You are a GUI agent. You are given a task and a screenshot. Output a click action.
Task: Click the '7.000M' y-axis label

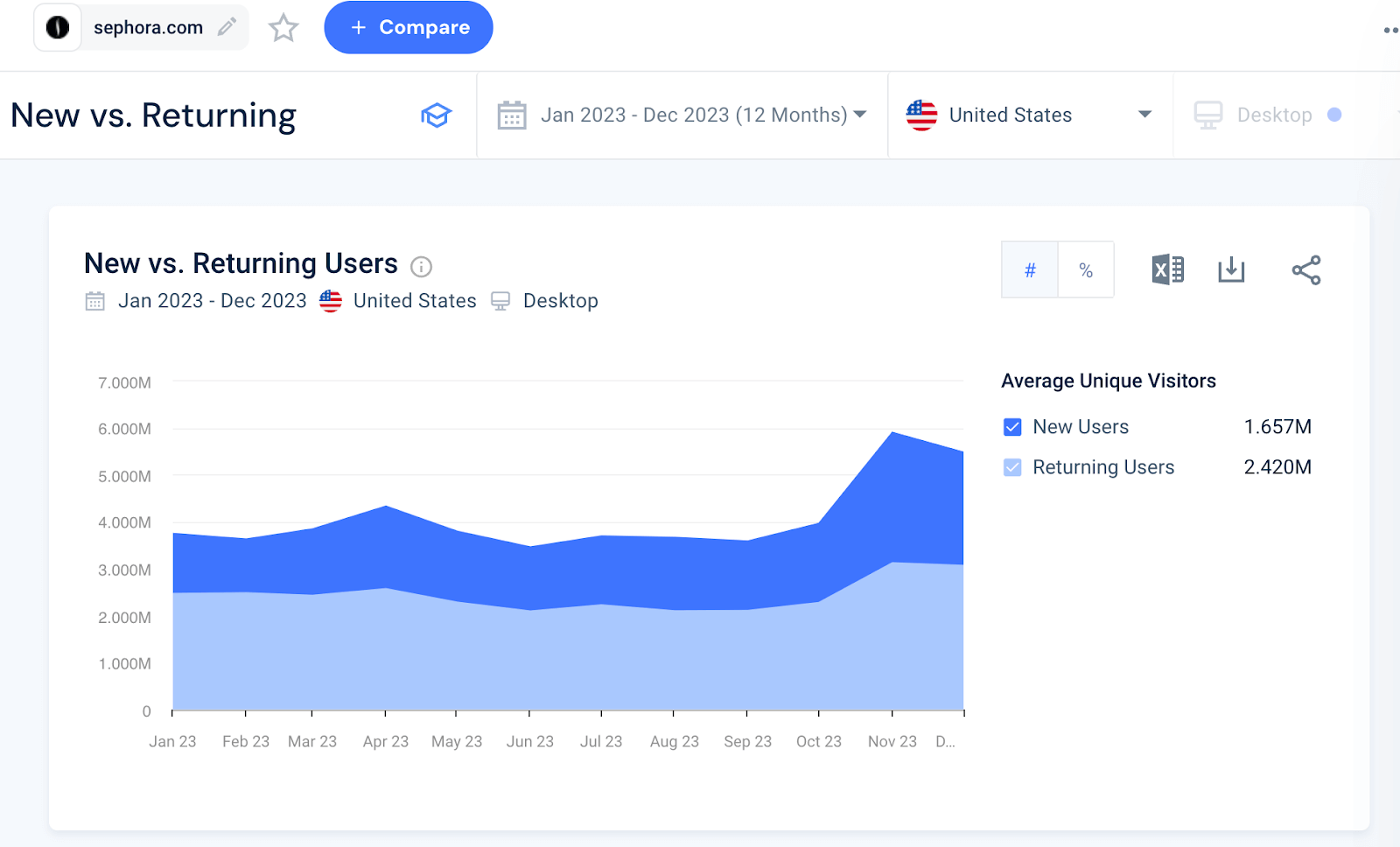point(124,382)
